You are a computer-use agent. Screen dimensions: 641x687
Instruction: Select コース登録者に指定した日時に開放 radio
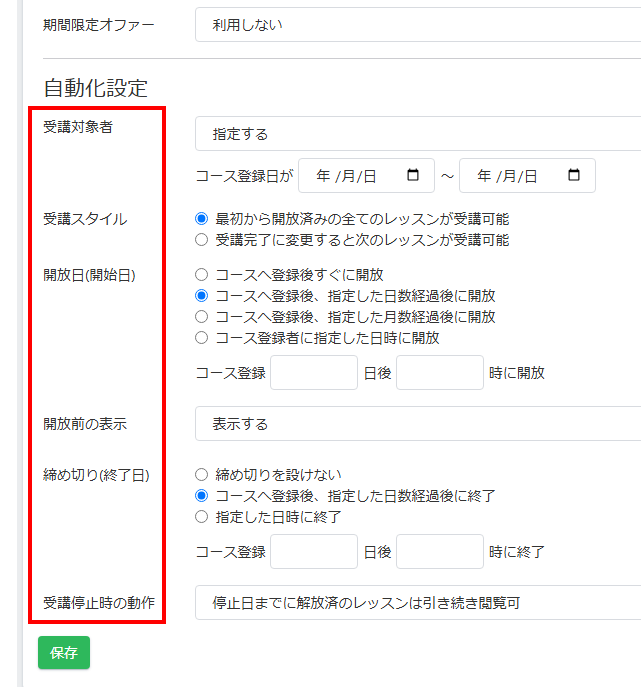coord(202,338)
